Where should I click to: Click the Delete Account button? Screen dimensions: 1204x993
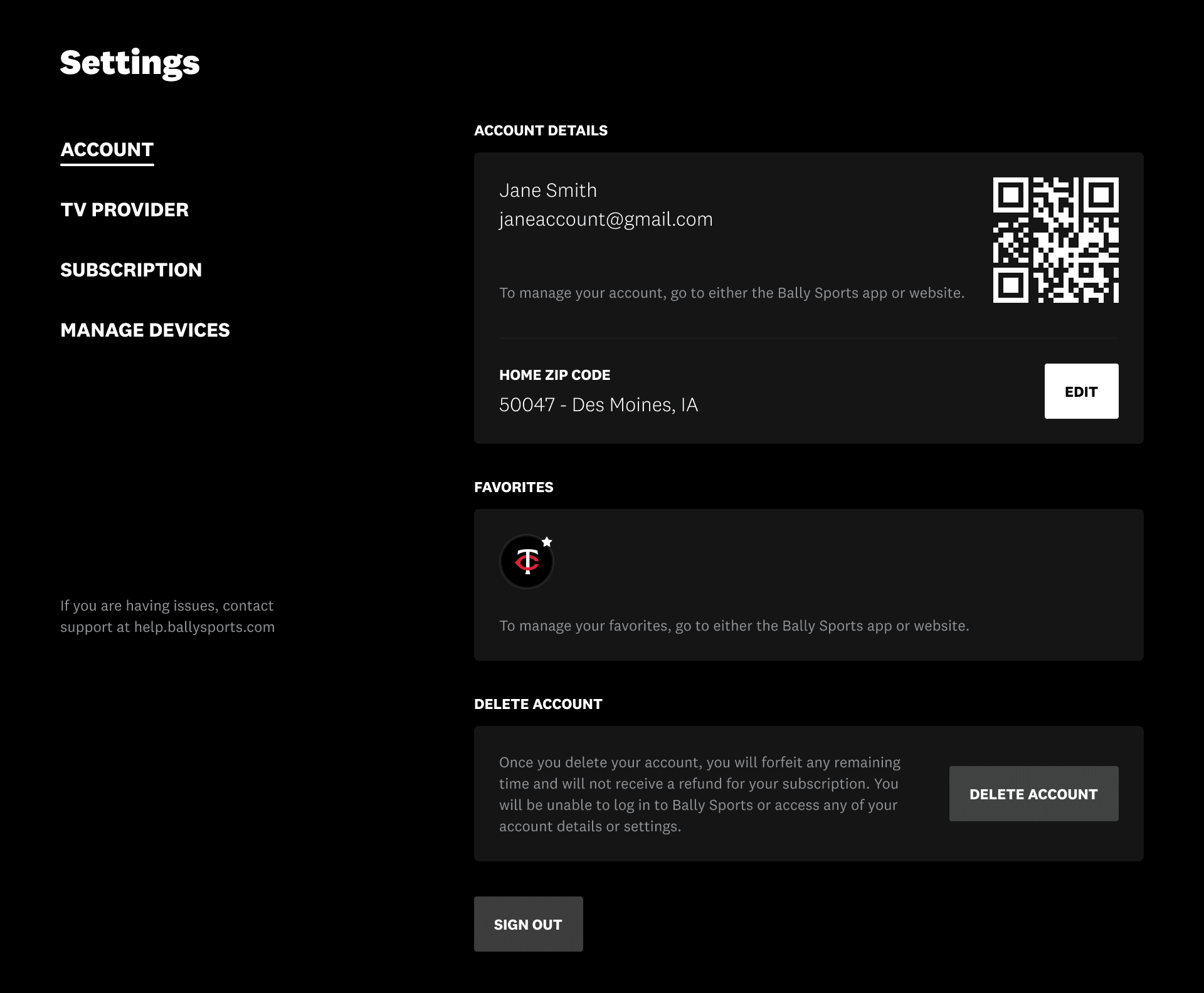(1033, 794)
